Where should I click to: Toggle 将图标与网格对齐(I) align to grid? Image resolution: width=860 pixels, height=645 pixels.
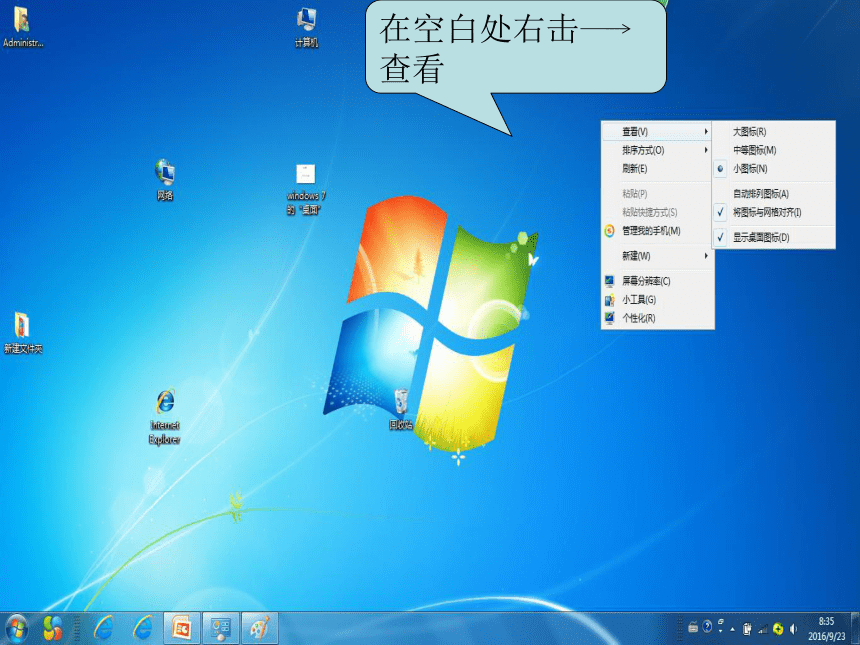[x=774, y=212]
